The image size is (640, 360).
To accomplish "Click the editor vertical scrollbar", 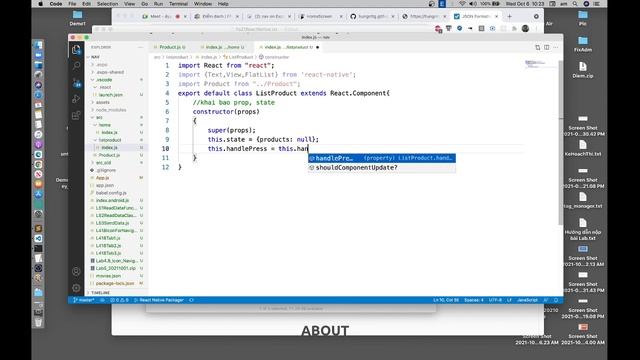I will click(x=560, y=142).
